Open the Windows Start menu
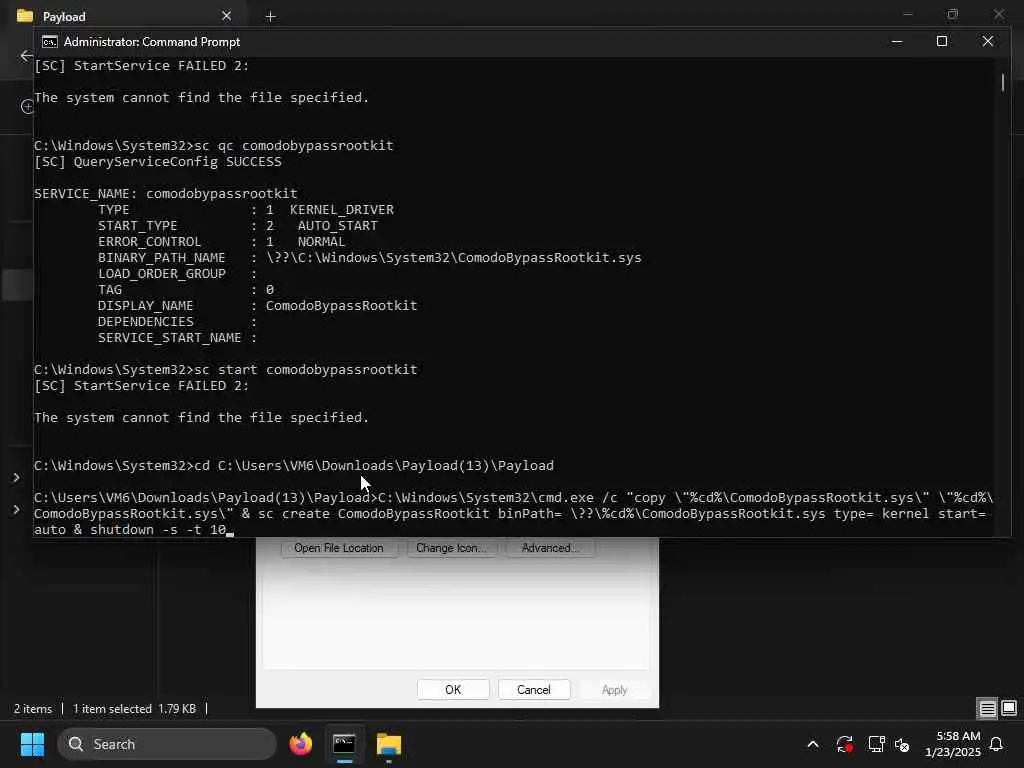Viewport: 1024px width, 768px height. coord(32,744)
